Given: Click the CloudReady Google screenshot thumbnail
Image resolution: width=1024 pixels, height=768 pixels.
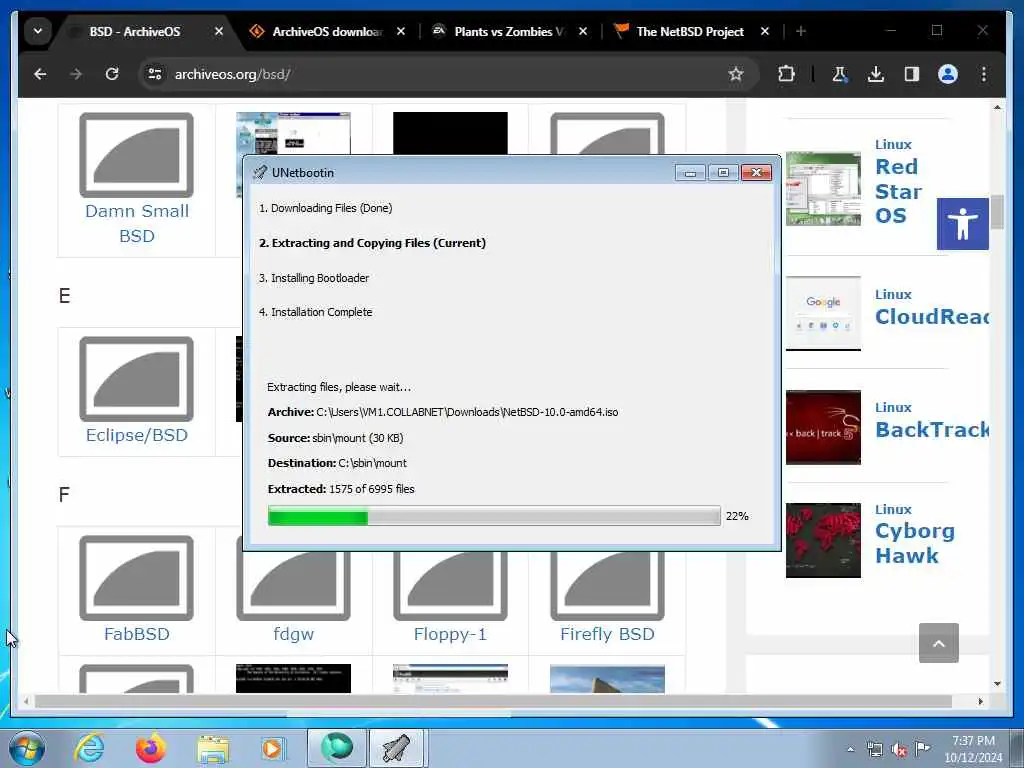Looking at the screenshot, I should coord(823,313).
